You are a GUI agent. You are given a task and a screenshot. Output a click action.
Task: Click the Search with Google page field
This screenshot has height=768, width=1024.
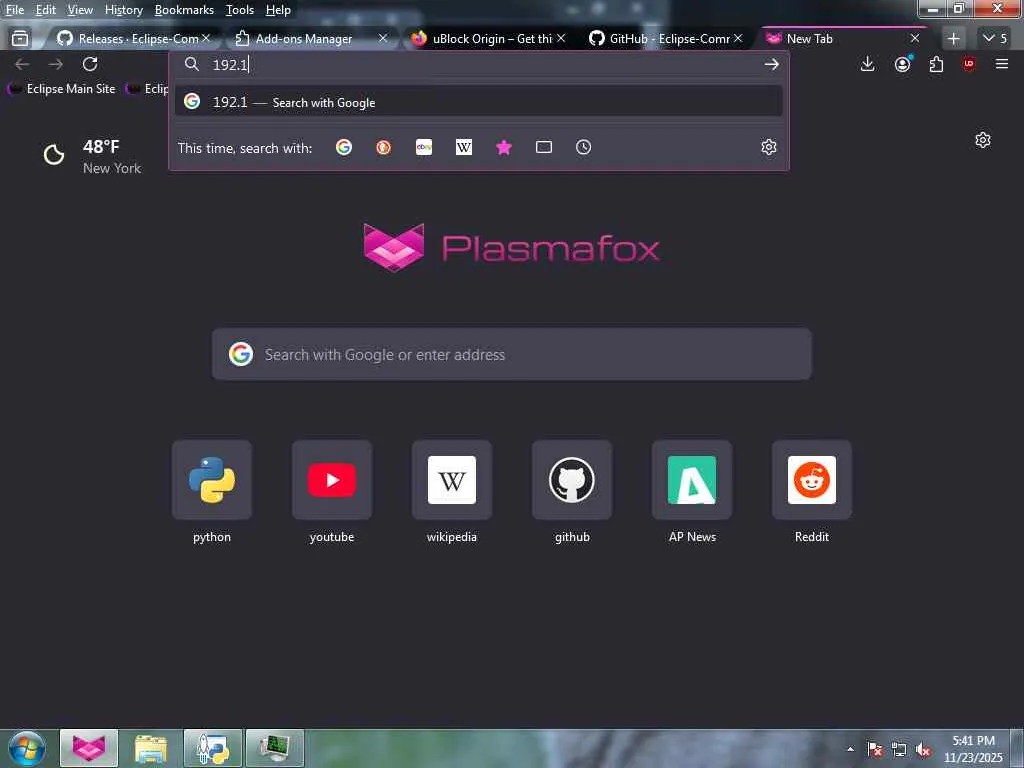511,354
